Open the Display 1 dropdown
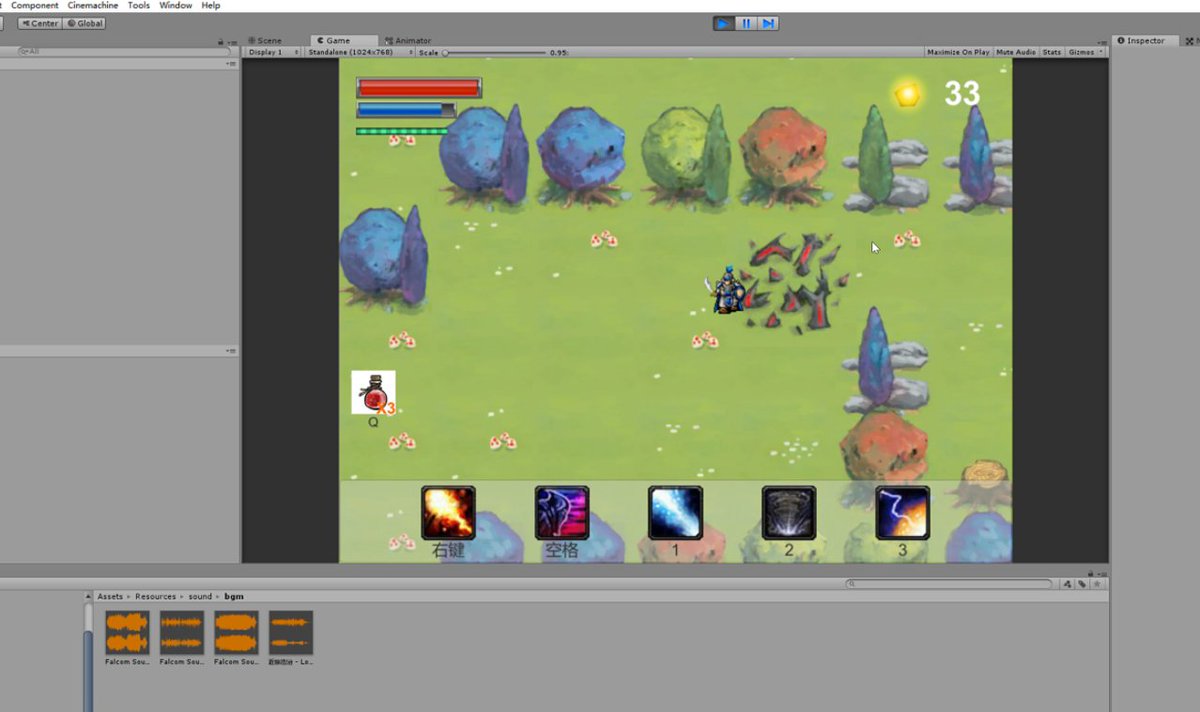 point(272,52)
